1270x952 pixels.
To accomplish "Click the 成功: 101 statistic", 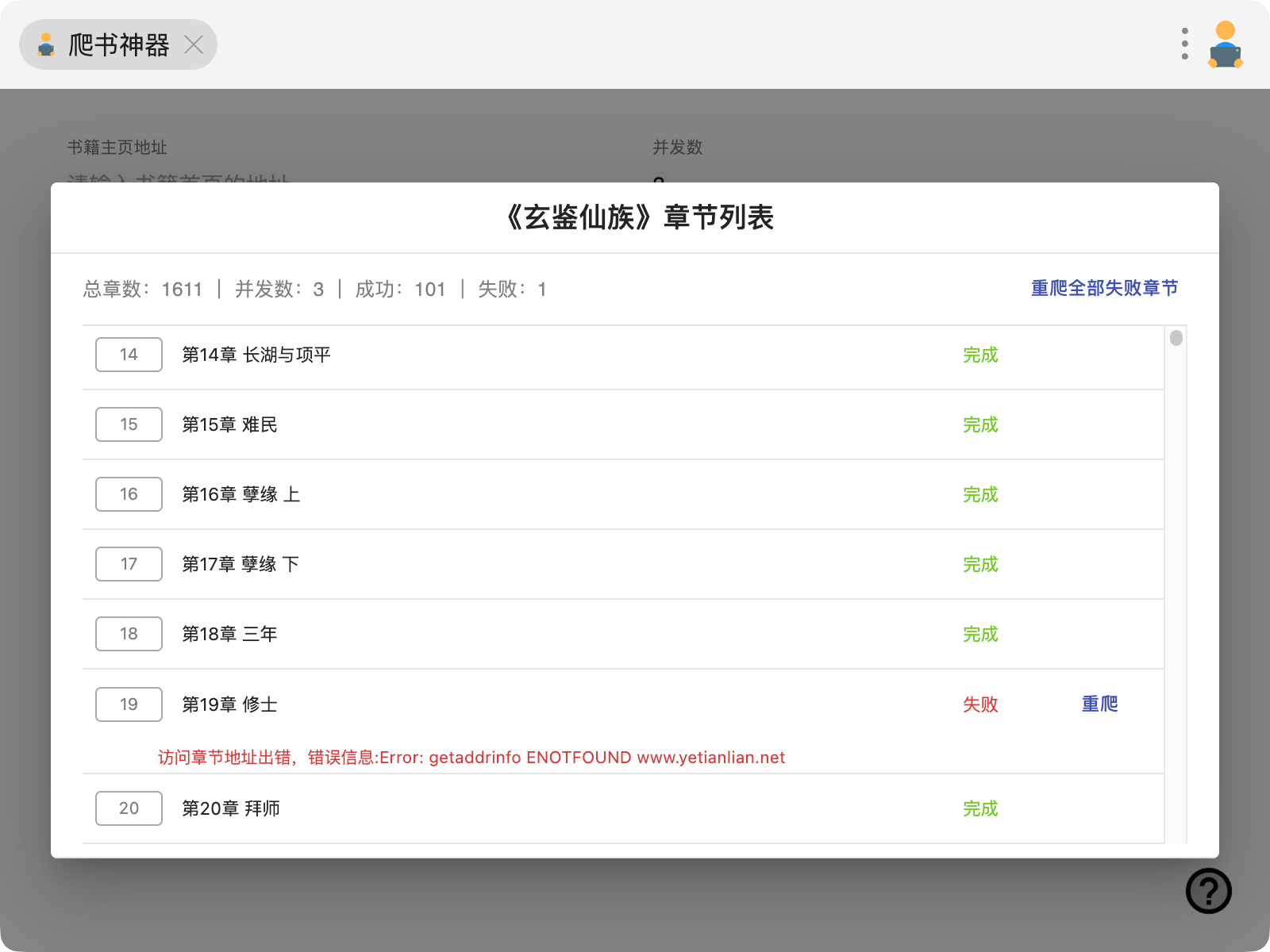I will tap(400, 289).
